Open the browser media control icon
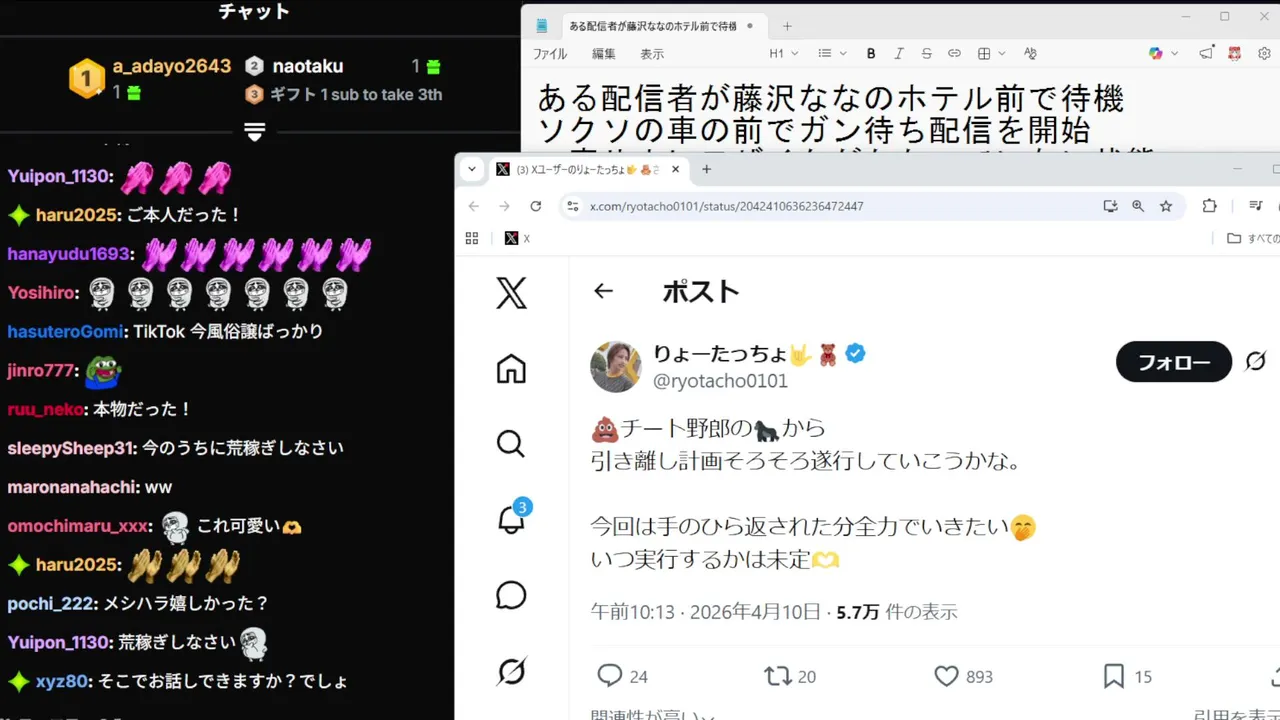1280x720 pixels. point(1256,206)
